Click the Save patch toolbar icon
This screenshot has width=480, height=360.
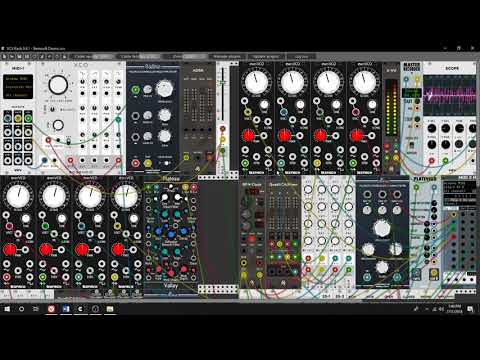(x=19, y=57)
